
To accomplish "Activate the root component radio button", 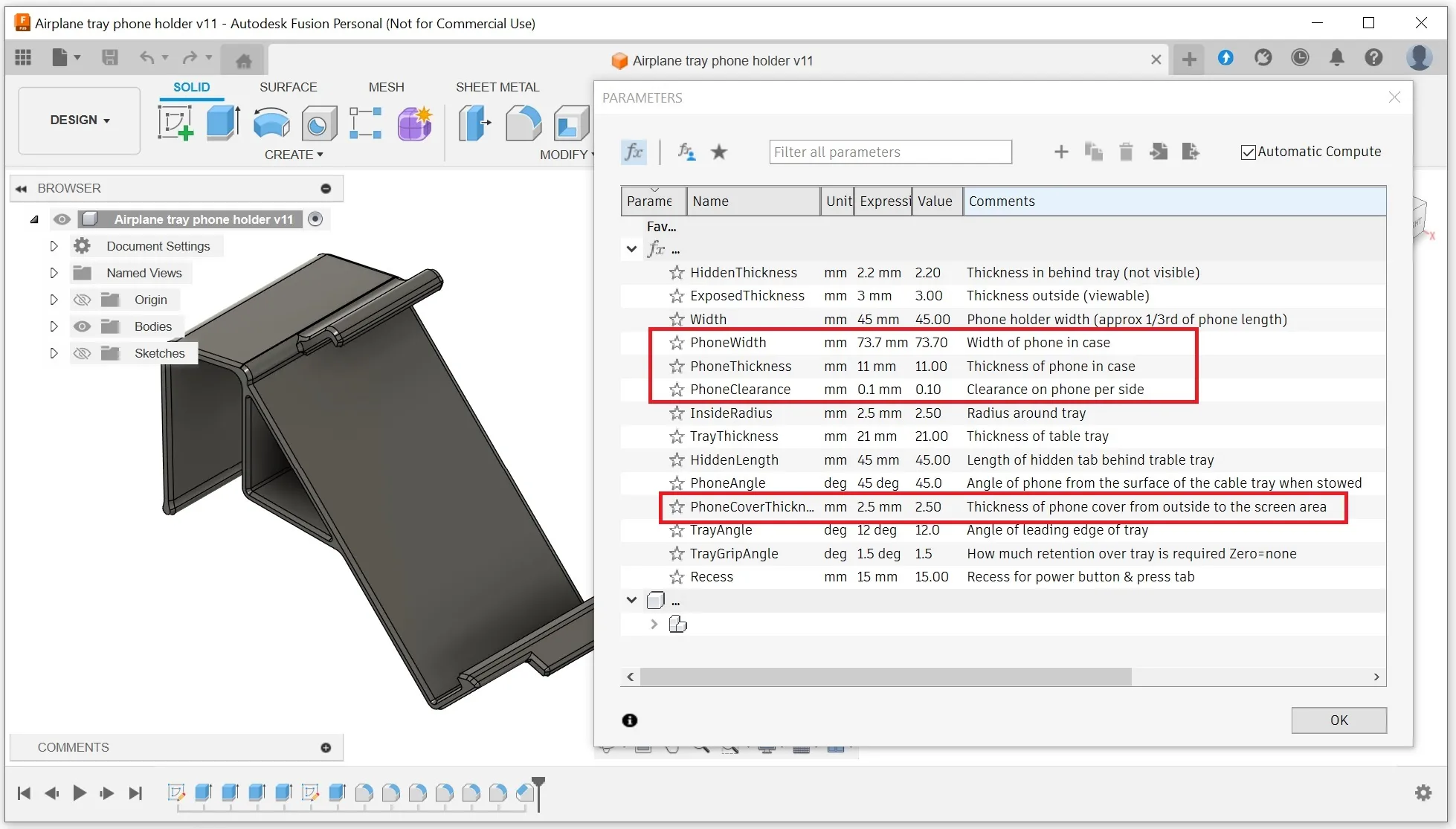I will pos(315,219).
